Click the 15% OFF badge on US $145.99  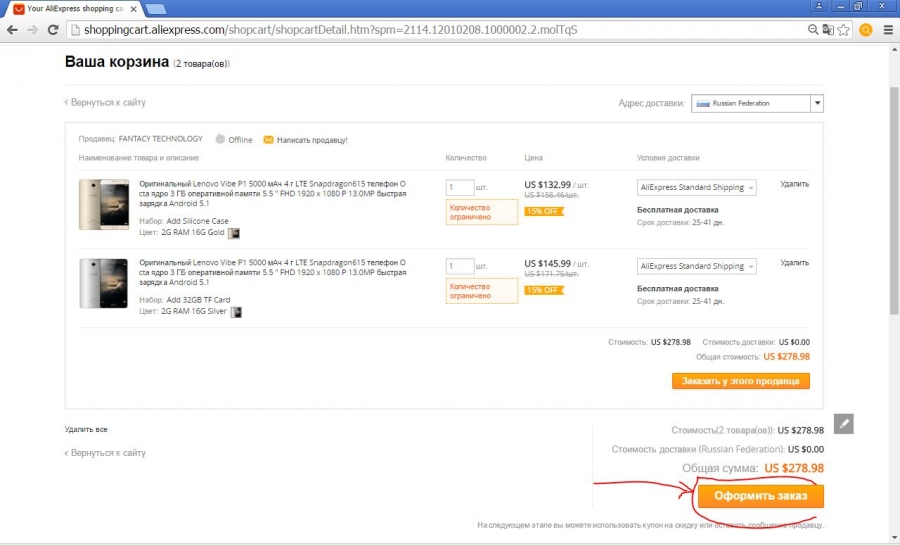pos(544,290)
